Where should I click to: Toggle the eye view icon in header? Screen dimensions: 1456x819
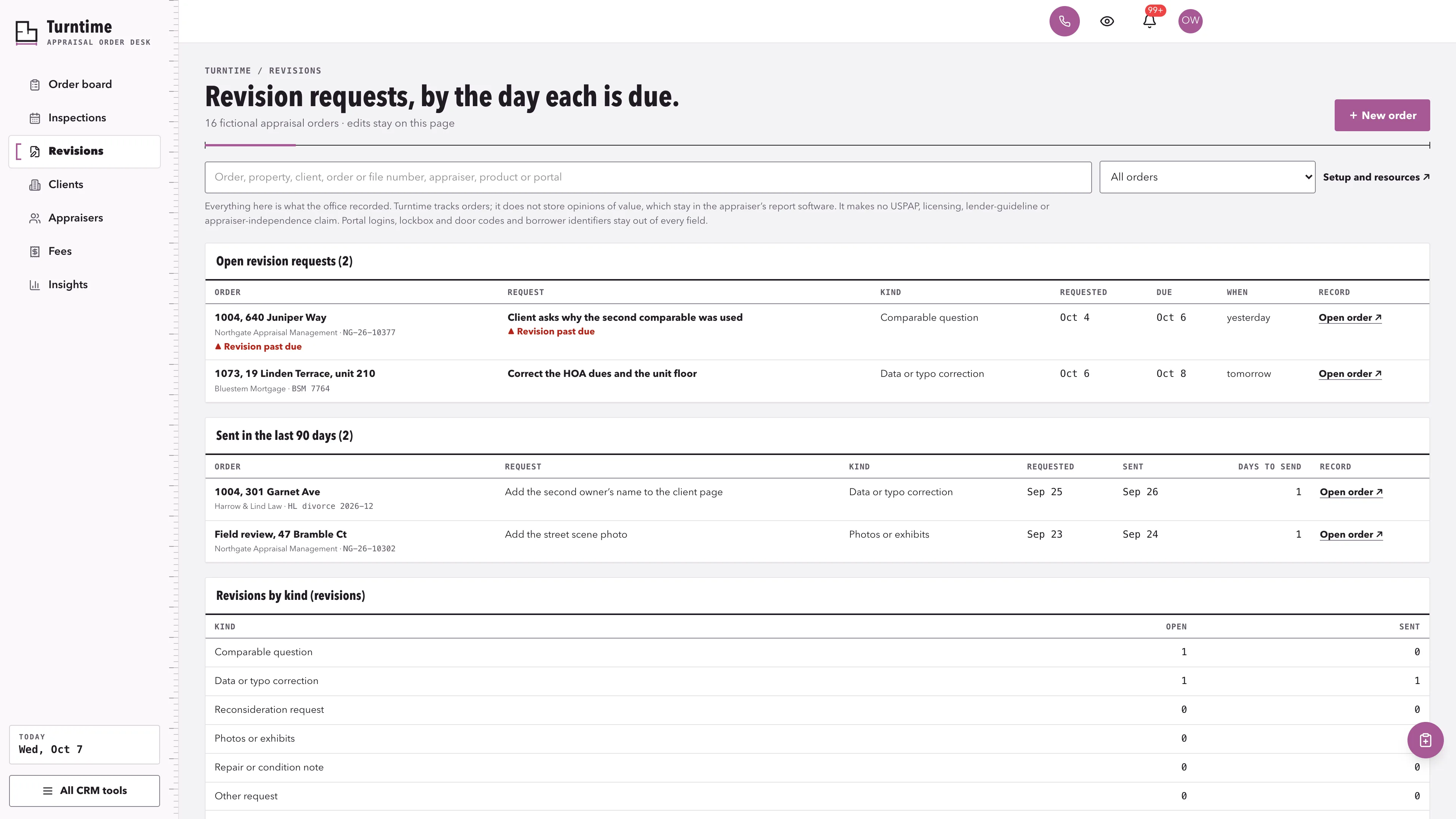click(x=1107, y=21)
